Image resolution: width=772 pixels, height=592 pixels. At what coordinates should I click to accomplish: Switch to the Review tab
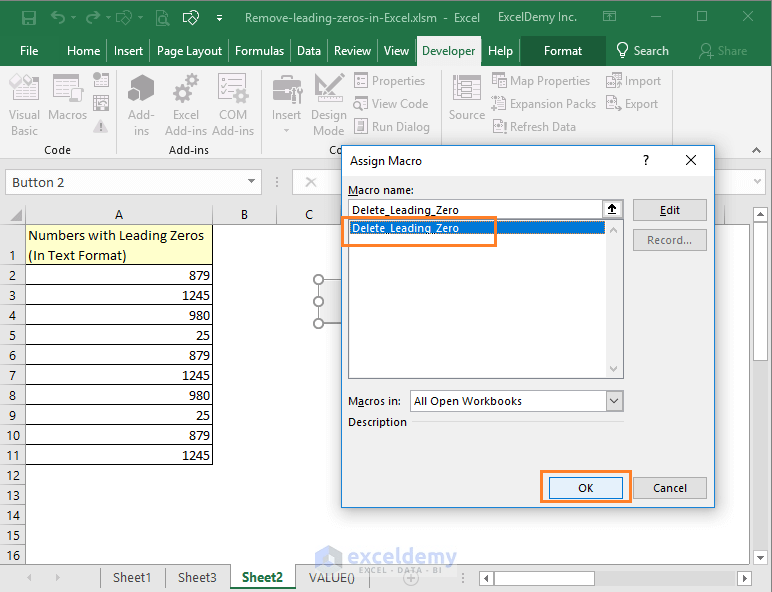(352, 51)
